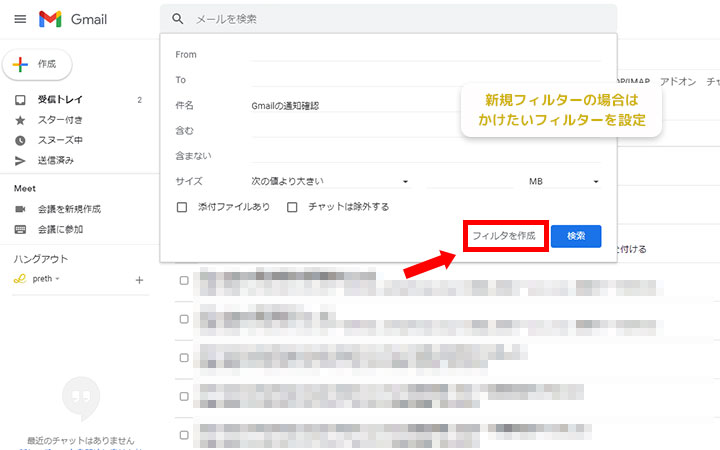Open the MB size unit dropdown
The image size is (720, 450).
(564, 181)
